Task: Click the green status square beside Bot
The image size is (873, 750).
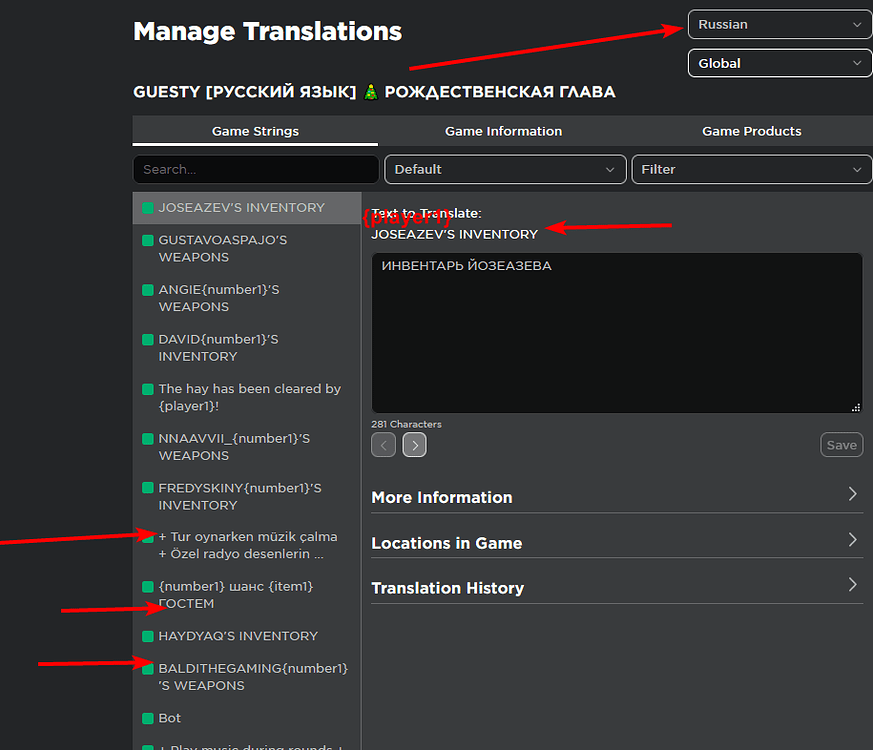Action: pyautogui.click(x=147, y=717)
